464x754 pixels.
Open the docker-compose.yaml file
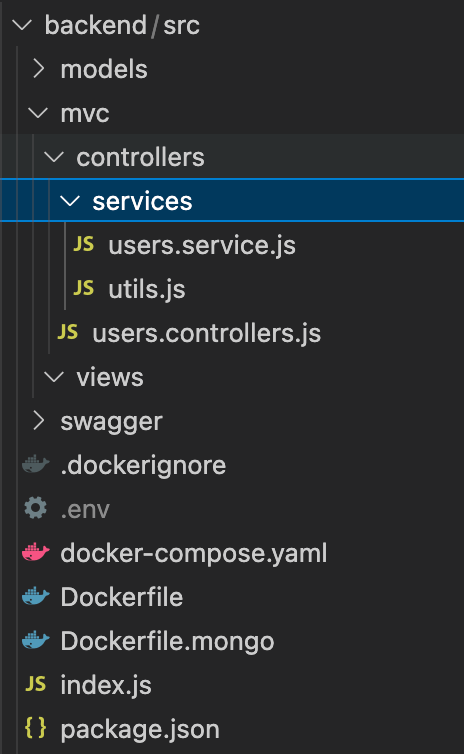(x=194, y=553)
